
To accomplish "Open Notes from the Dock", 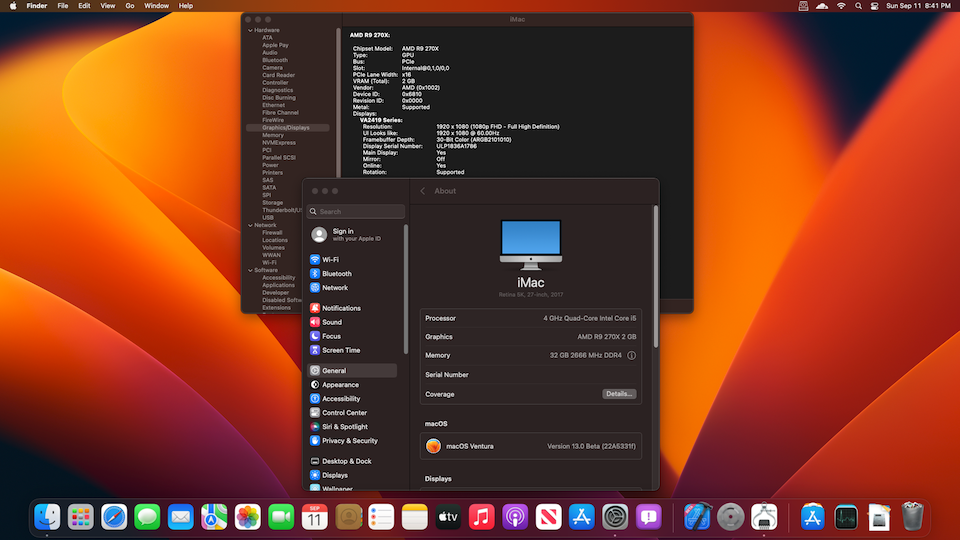I will [x=414, y=517].
